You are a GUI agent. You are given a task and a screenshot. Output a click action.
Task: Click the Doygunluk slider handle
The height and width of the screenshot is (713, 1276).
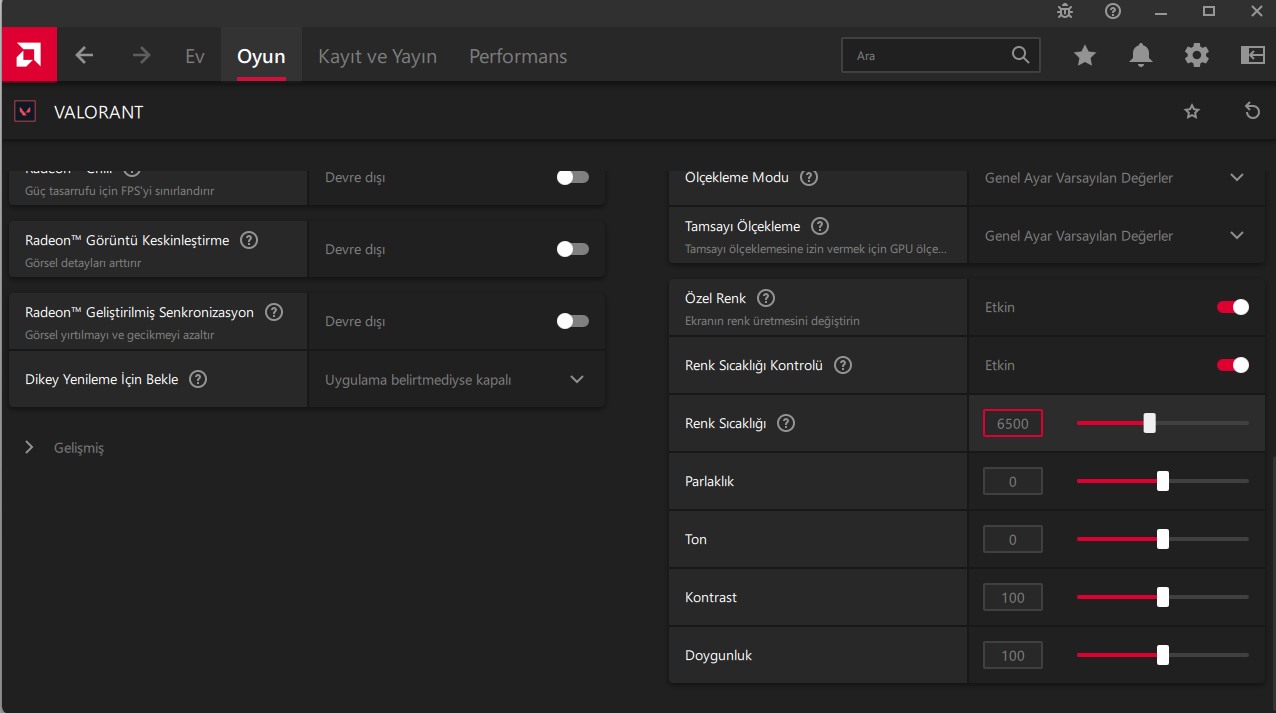pyautogui.click(x=1163, y=656)
